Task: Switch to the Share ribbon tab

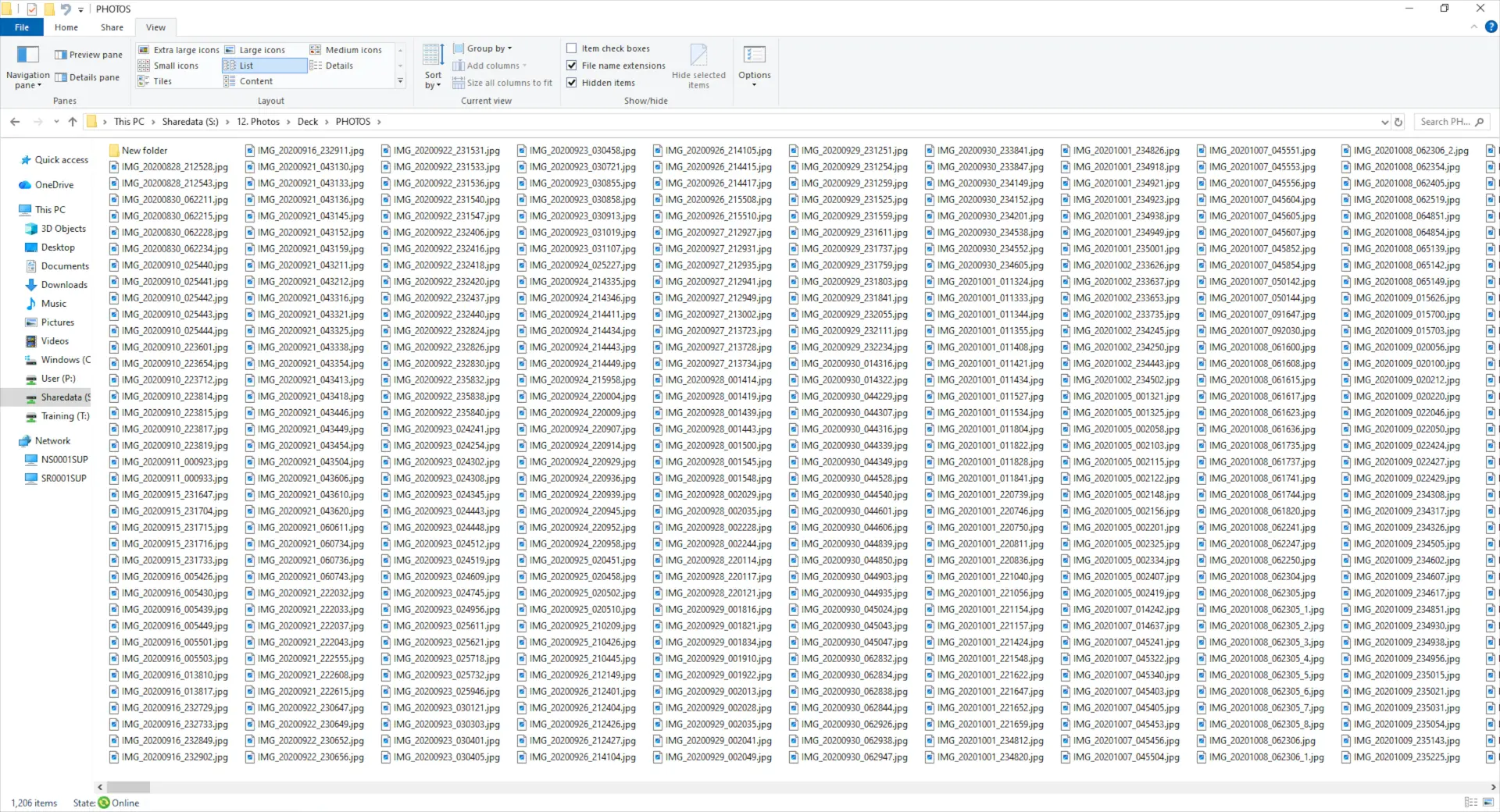Action: 112,27
